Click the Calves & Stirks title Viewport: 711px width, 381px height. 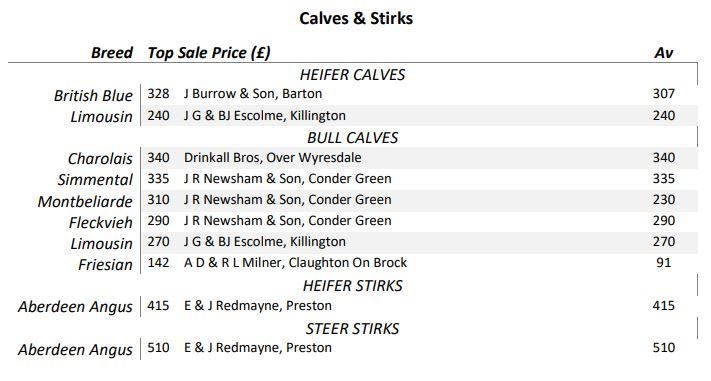(356, 18)
